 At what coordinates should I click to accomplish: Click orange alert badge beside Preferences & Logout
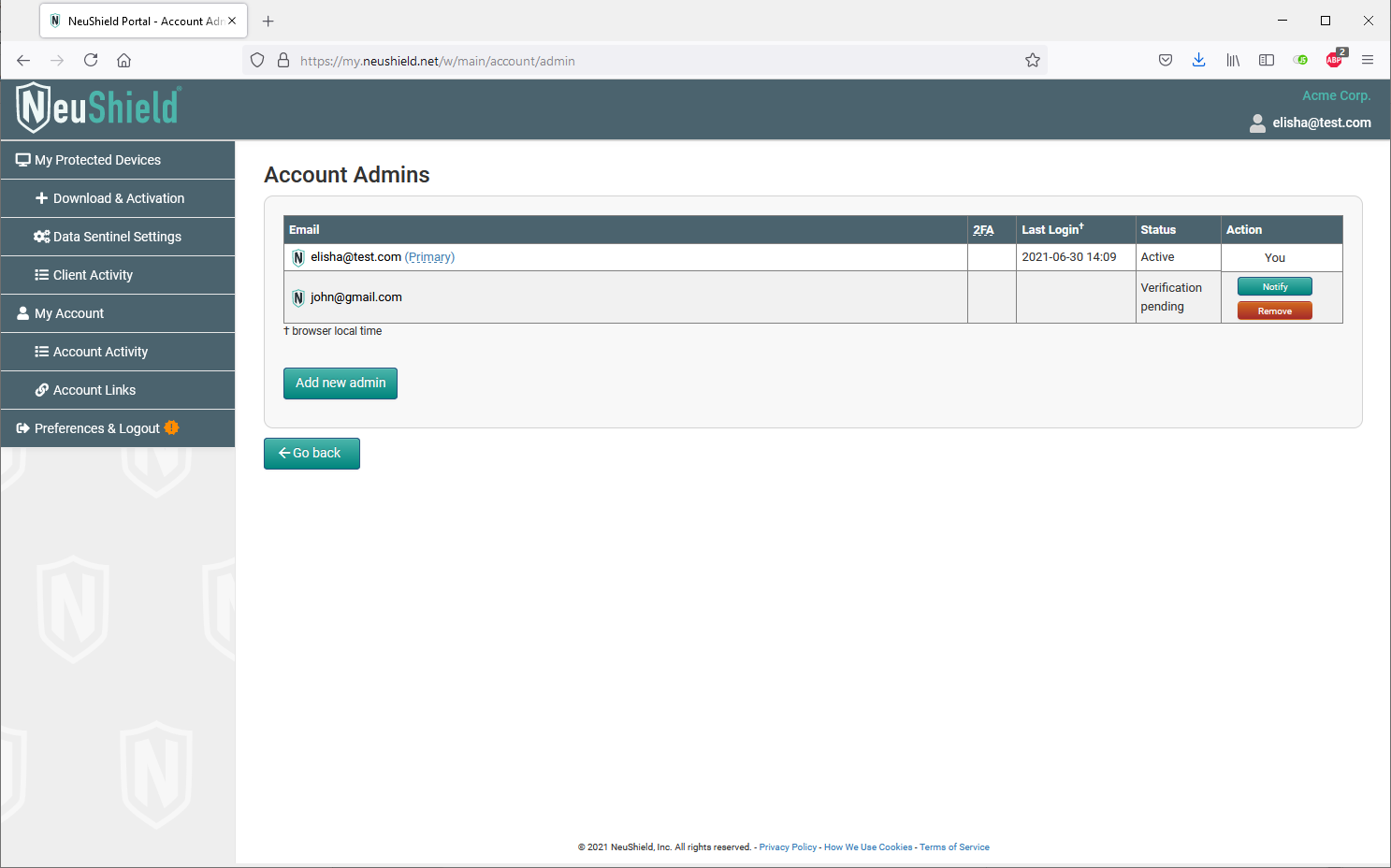pyautogui.click(x=171, y=427)
